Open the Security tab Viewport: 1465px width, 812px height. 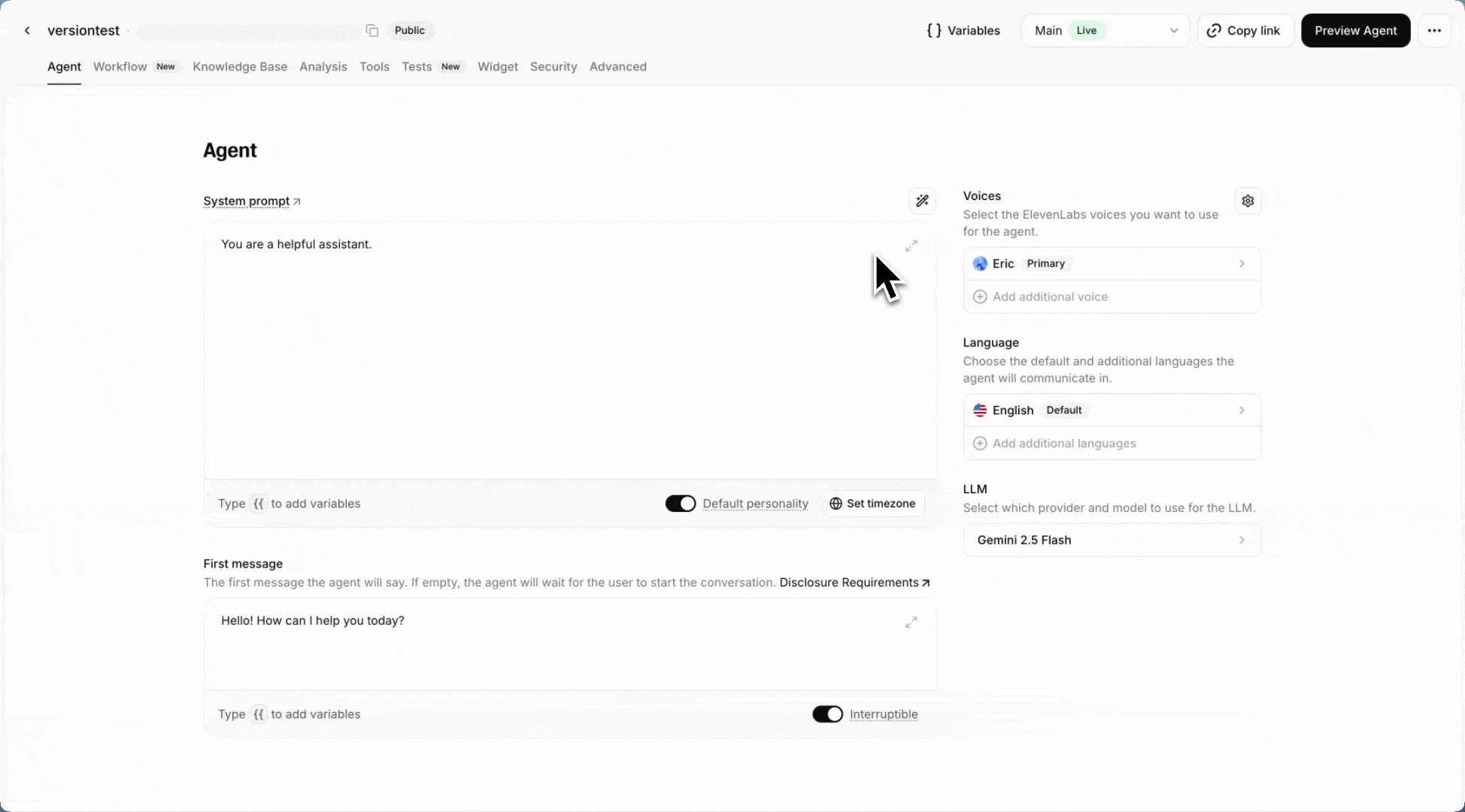point(554,66)
